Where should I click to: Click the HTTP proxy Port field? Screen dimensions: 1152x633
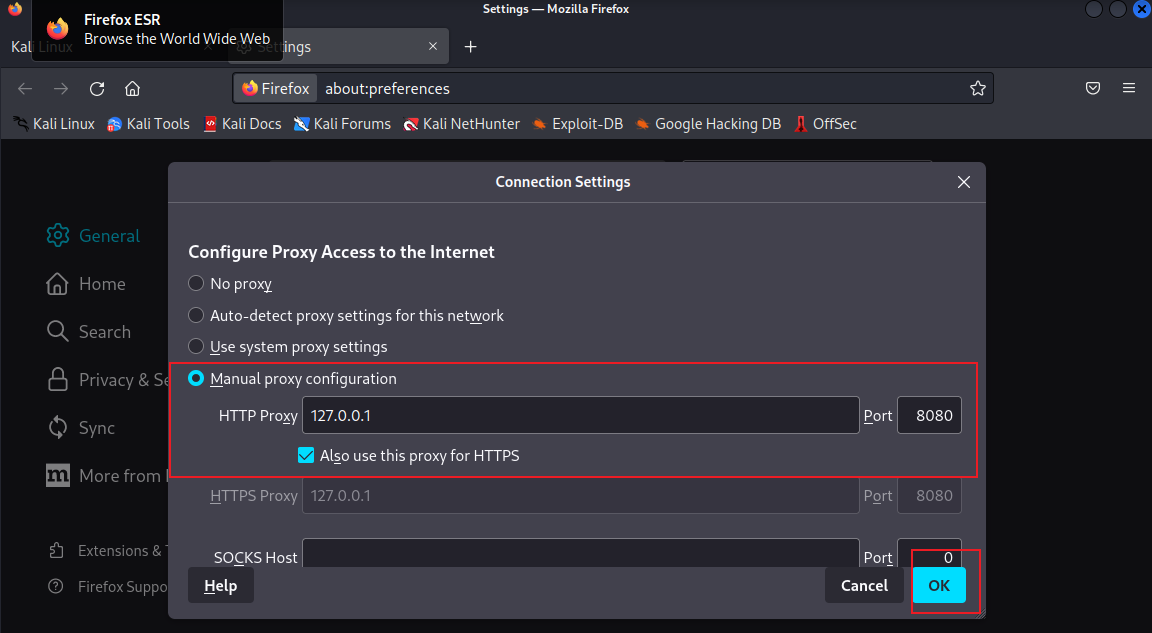point(929,416)
